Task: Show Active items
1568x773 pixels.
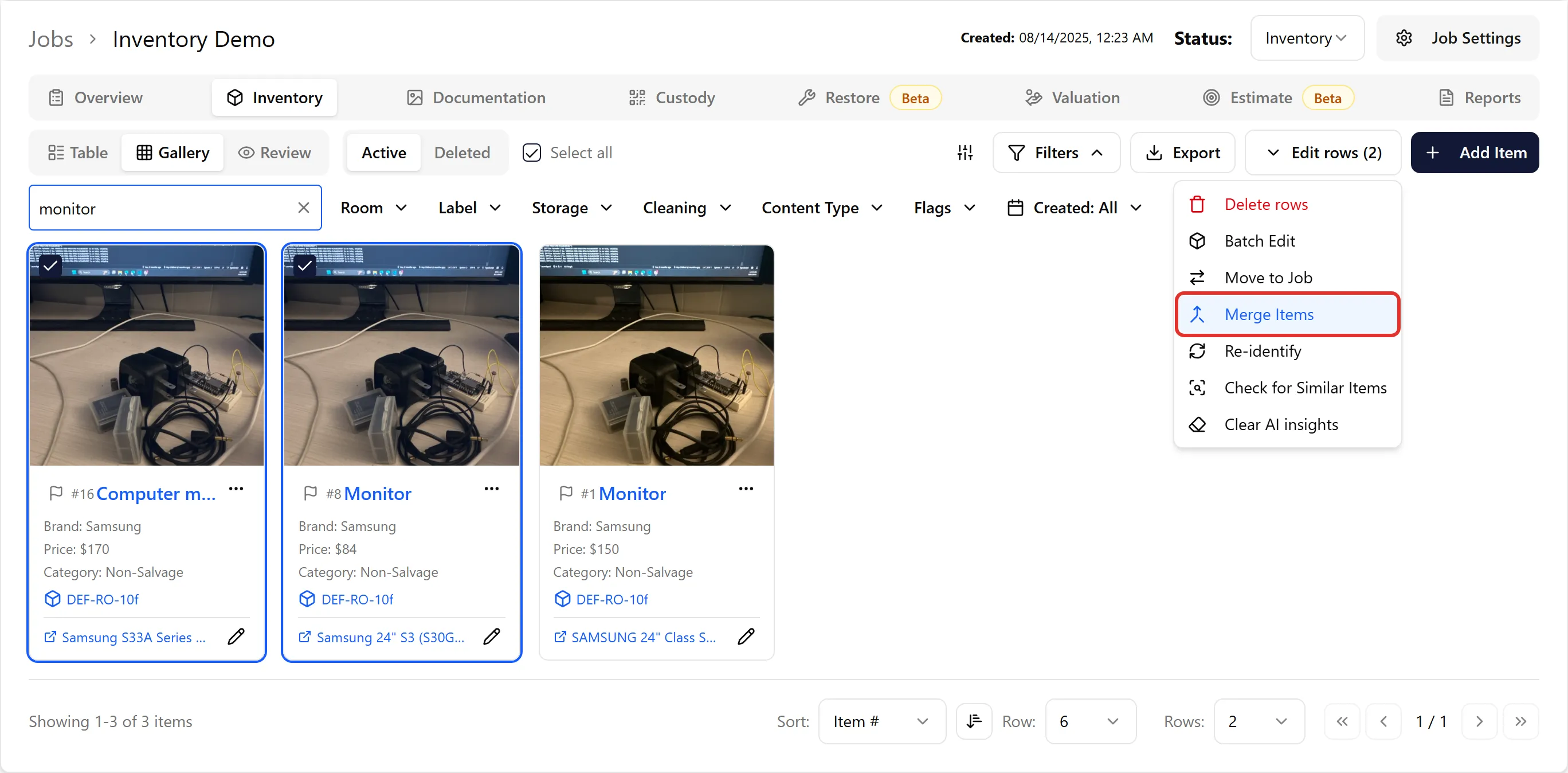Action: [383, 153]
